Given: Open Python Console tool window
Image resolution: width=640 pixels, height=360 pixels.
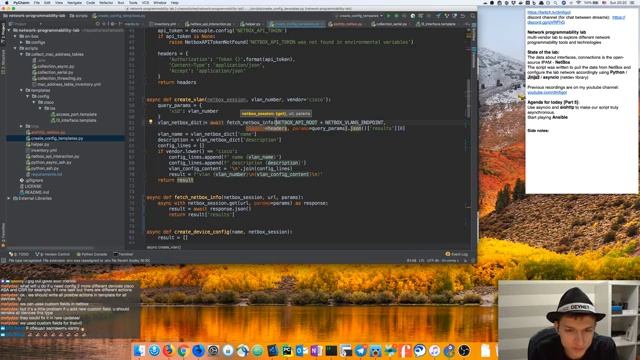Looking at the screenshot, I should click(x=92, y=254).
